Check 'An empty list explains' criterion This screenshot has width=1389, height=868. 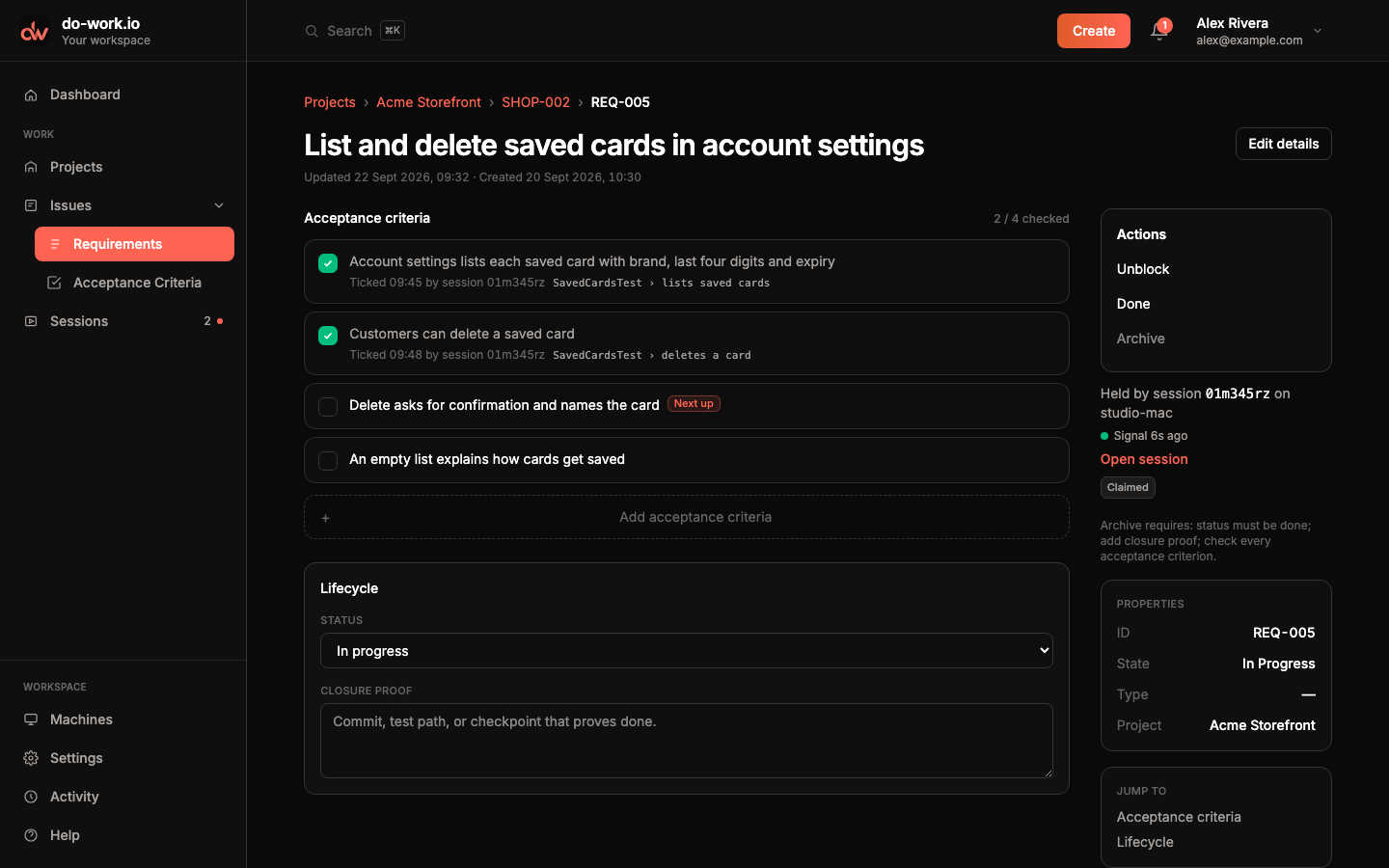(x=328, y=461)
